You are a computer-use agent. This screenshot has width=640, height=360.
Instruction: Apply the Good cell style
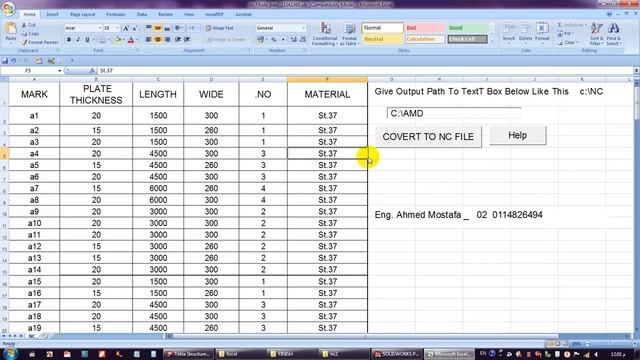467,28
